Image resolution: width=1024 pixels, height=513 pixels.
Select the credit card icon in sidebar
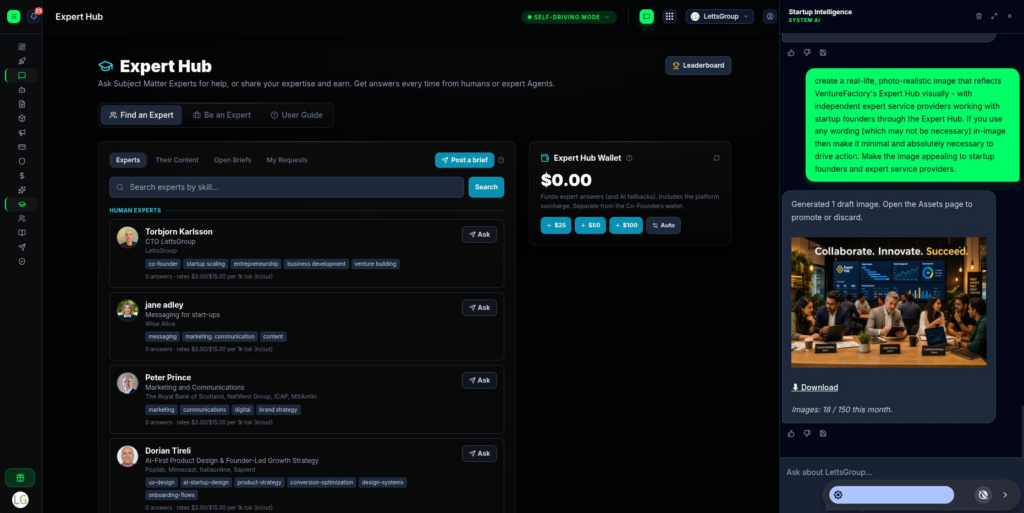tap(22, 147)
